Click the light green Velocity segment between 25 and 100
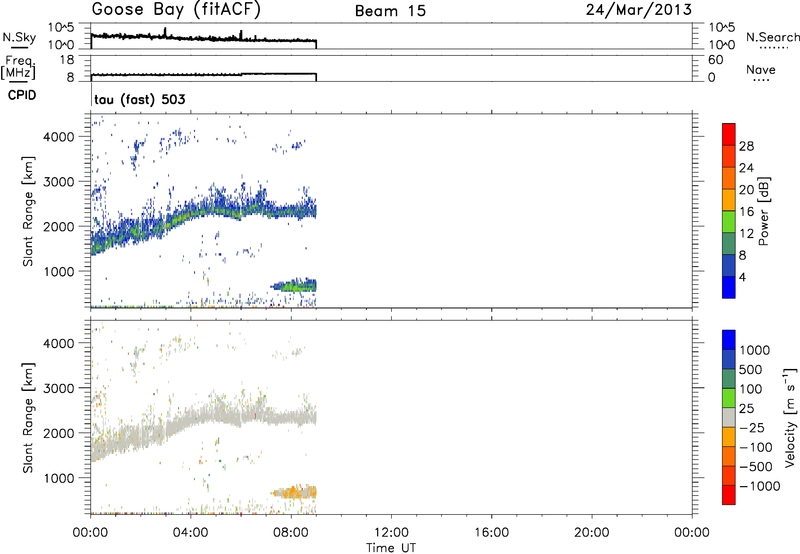Viewport: 800px width, 554px height. coord(729,398)
